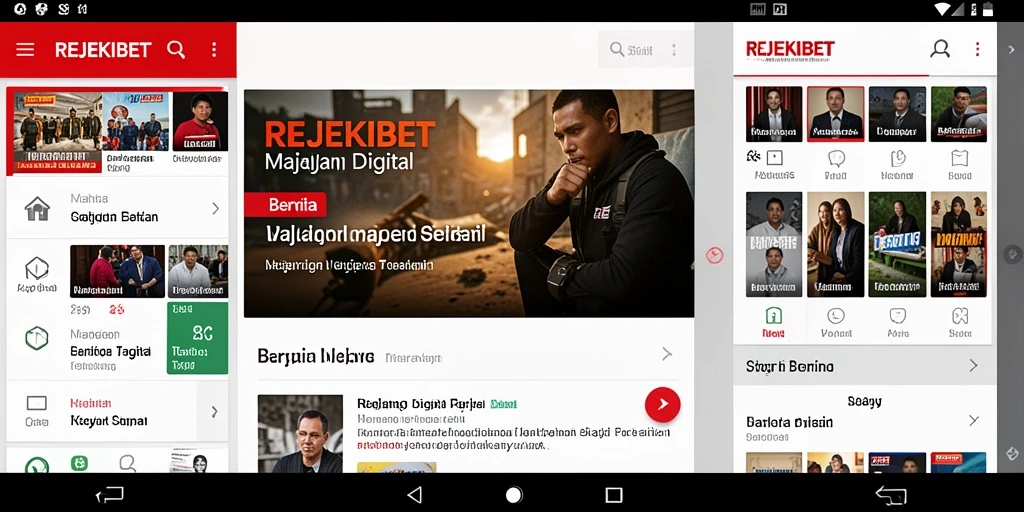Open the two women thumbnail in right panel

click(835, 244)
